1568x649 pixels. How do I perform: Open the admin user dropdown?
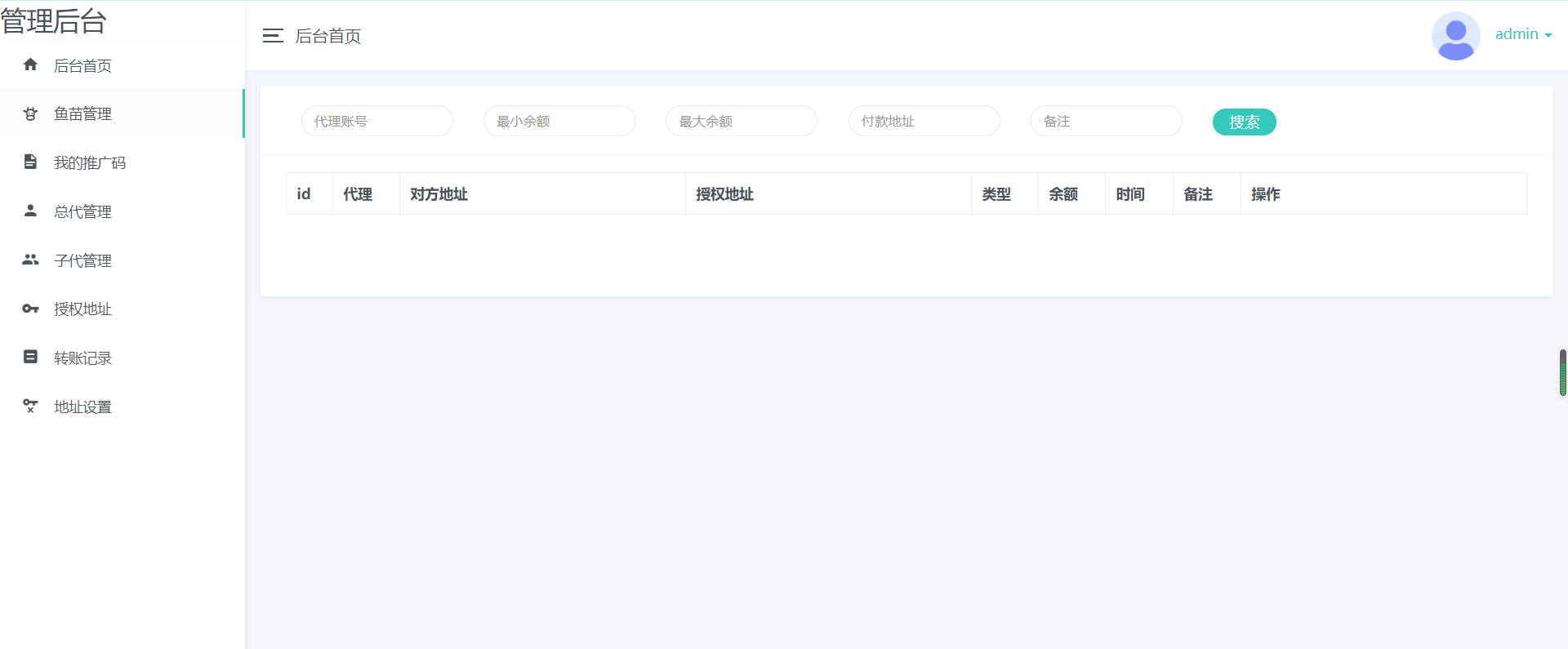pos(1523,34)
